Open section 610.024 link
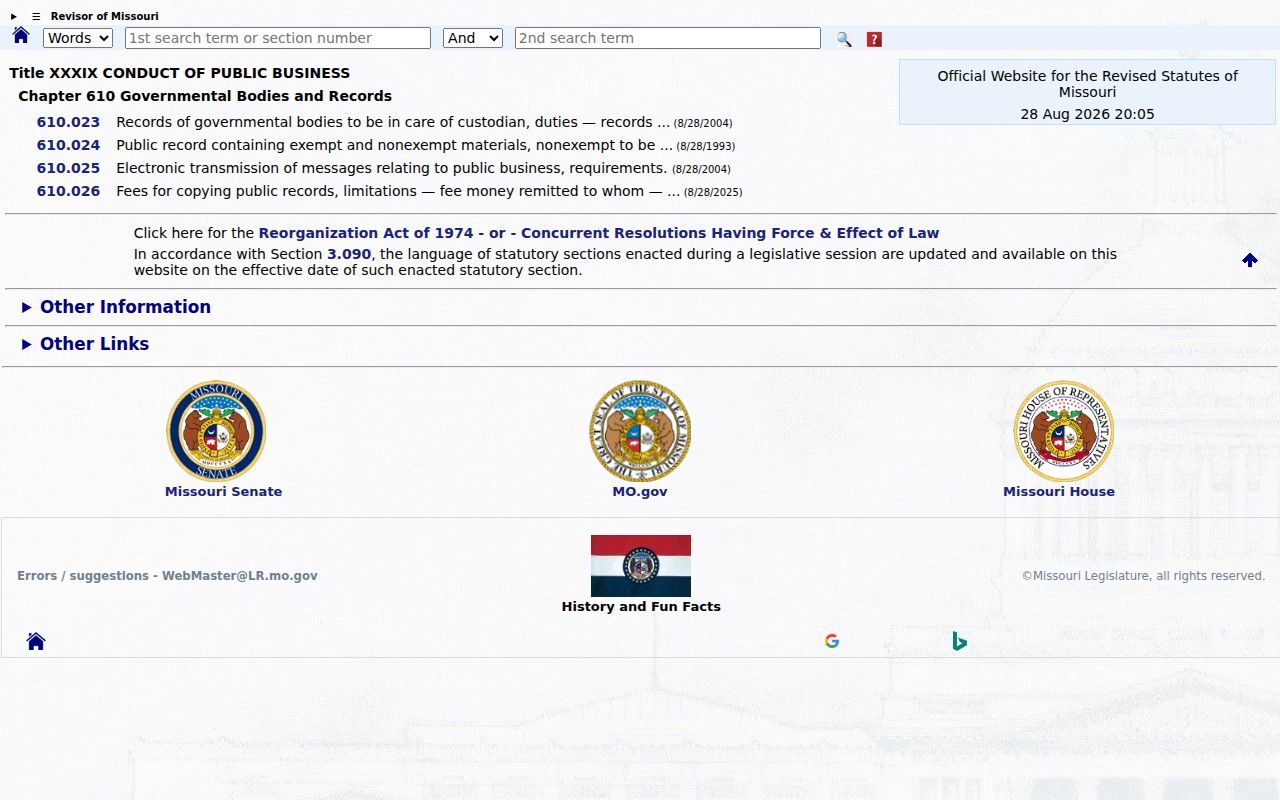Image resolution: width=1280 pixels, height=800 pixels. 68,145
